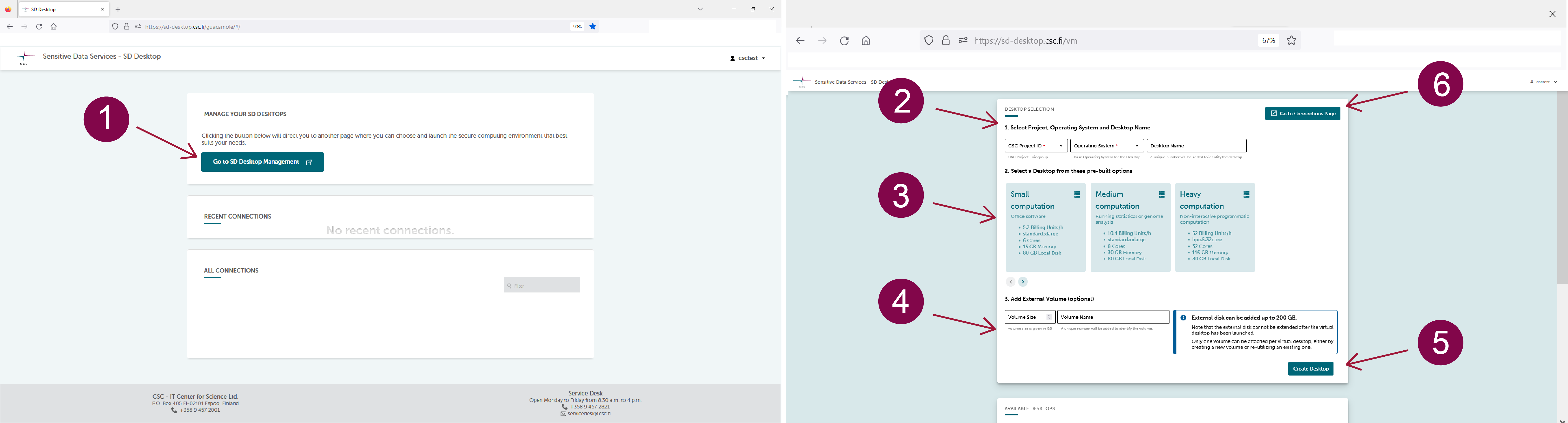Click Go to SD Desktop Management button

(262, 162)
